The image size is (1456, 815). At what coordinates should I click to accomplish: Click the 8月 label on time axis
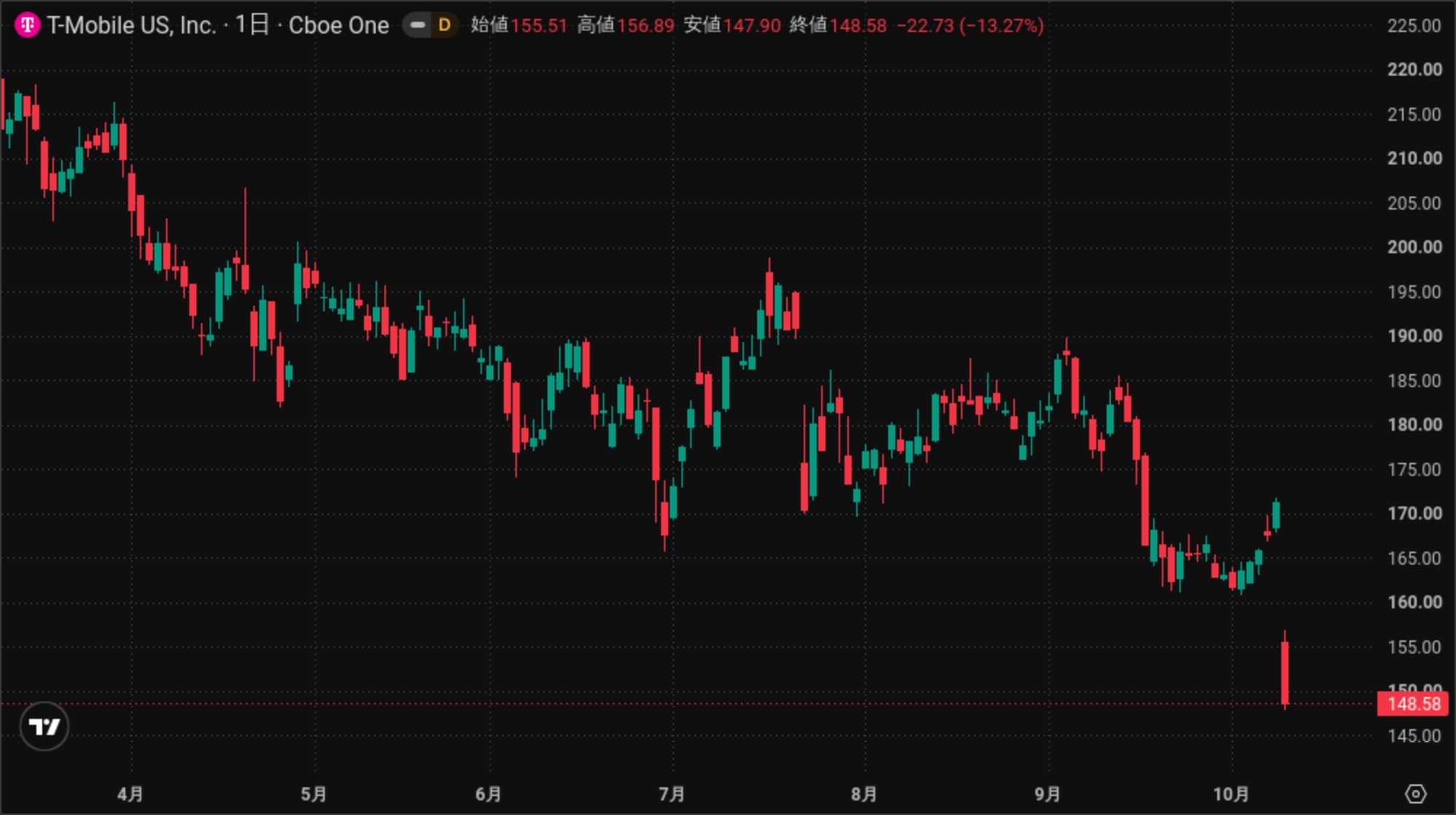[864, 794]
